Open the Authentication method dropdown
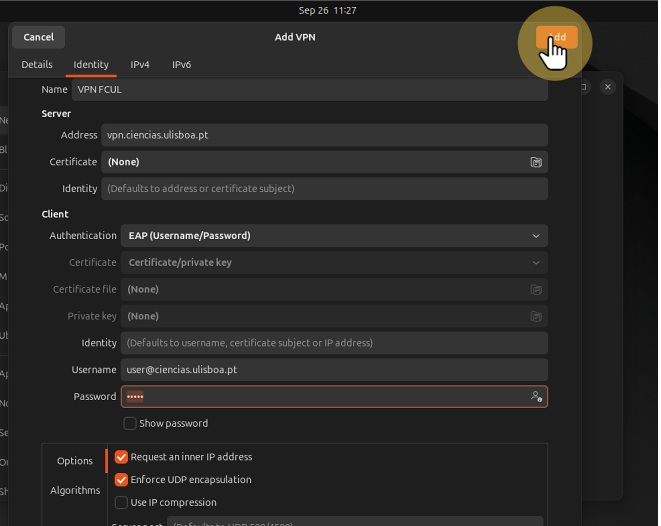Screen dimensions: 661x526 333,236
